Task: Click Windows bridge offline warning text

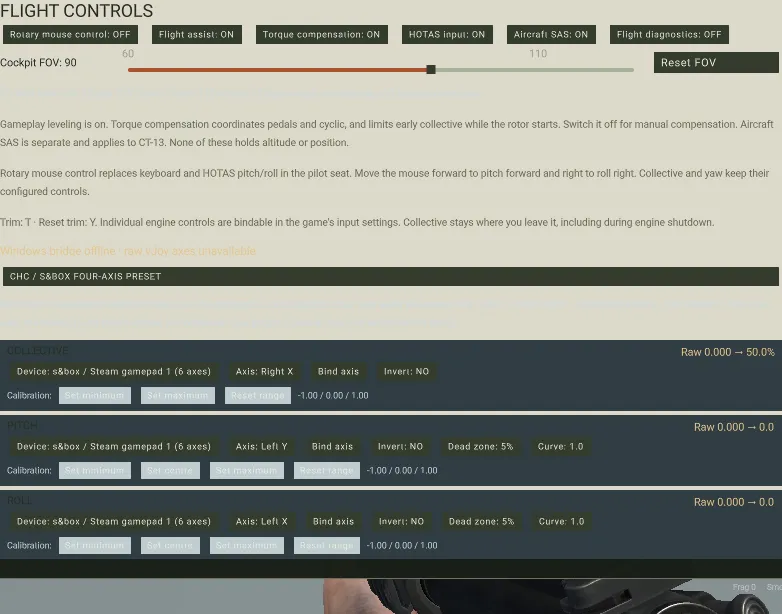Action: click(128, 251)
